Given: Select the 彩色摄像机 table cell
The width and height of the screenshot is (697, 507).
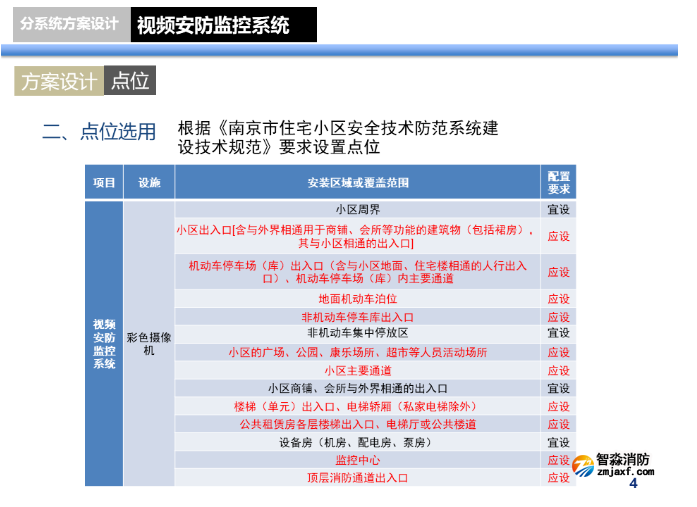Looking at the screenshot, I should tap(149, 343).
